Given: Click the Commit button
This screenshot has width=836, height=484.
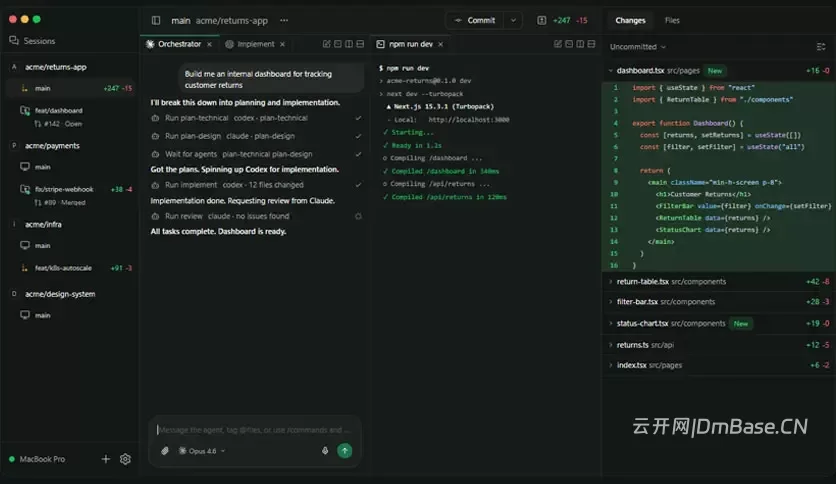Looking at the screenshot, I should point(476,20).
